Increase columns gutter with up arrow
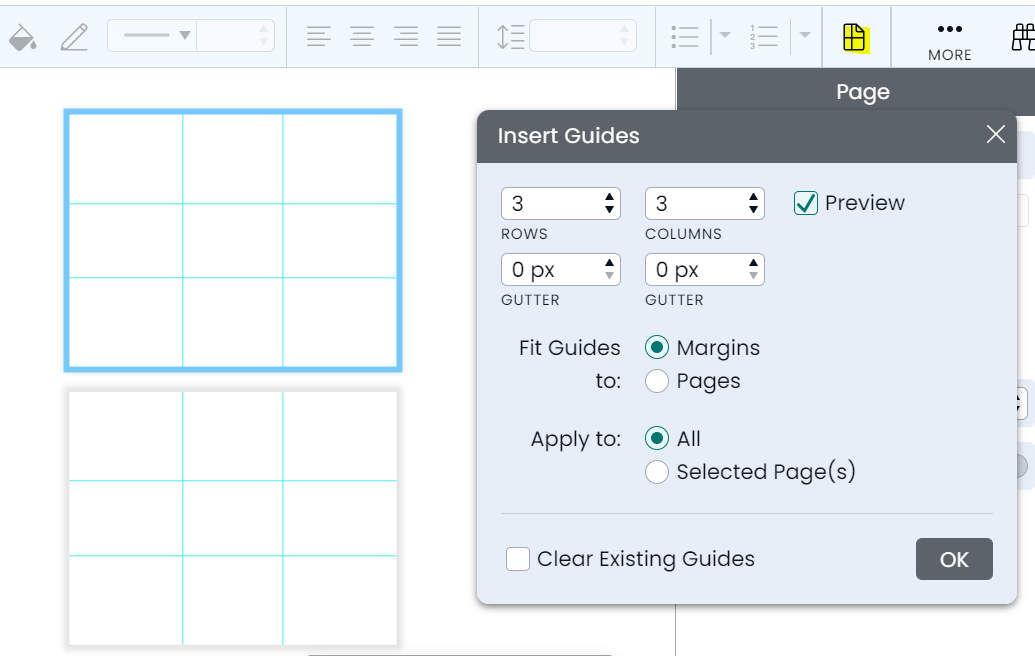 click(x=753, y=263)
